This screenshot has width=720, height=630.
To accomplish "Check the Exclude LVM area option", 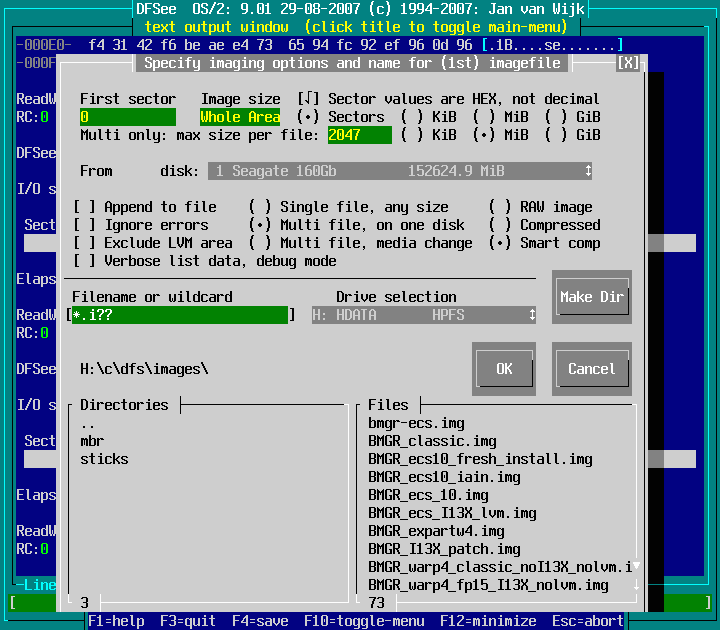I will point(85,243).
